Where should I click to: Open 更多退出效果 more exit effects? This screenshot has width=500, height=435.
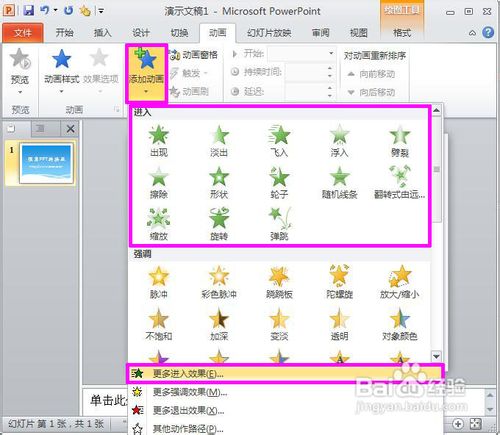click(x=285, y=410)
